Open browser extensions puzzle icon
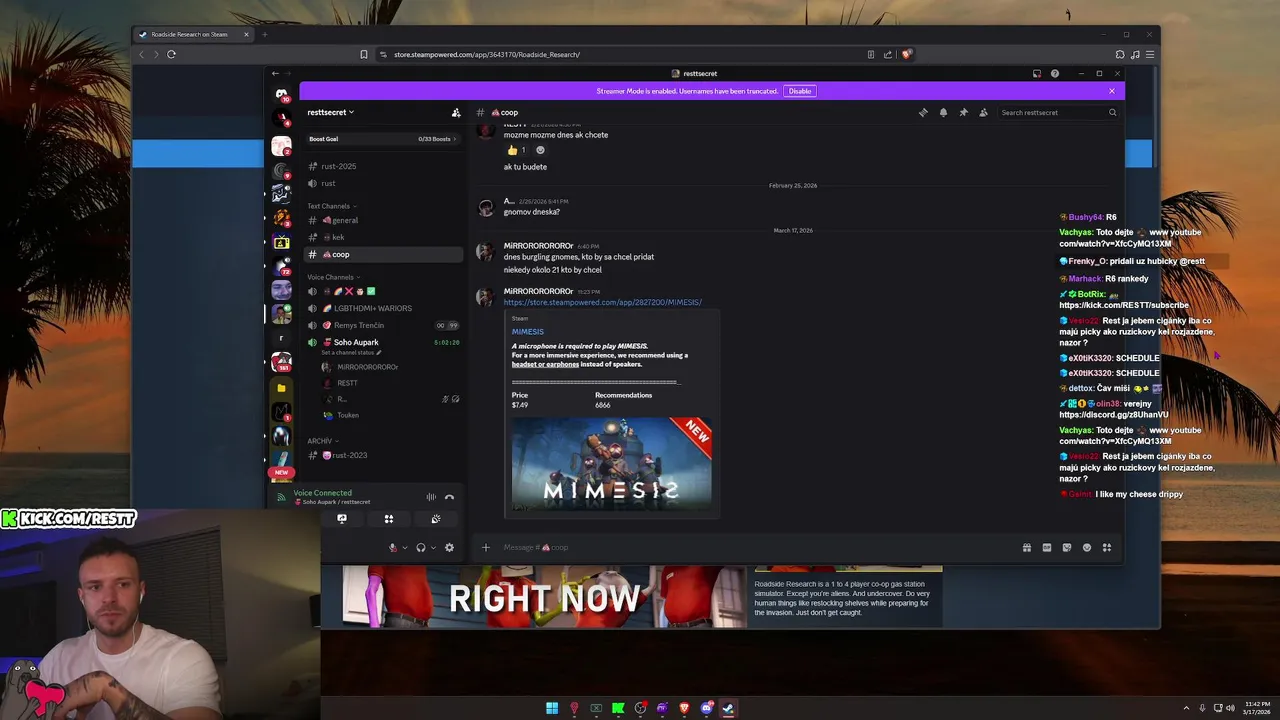 coord(1120,54)
